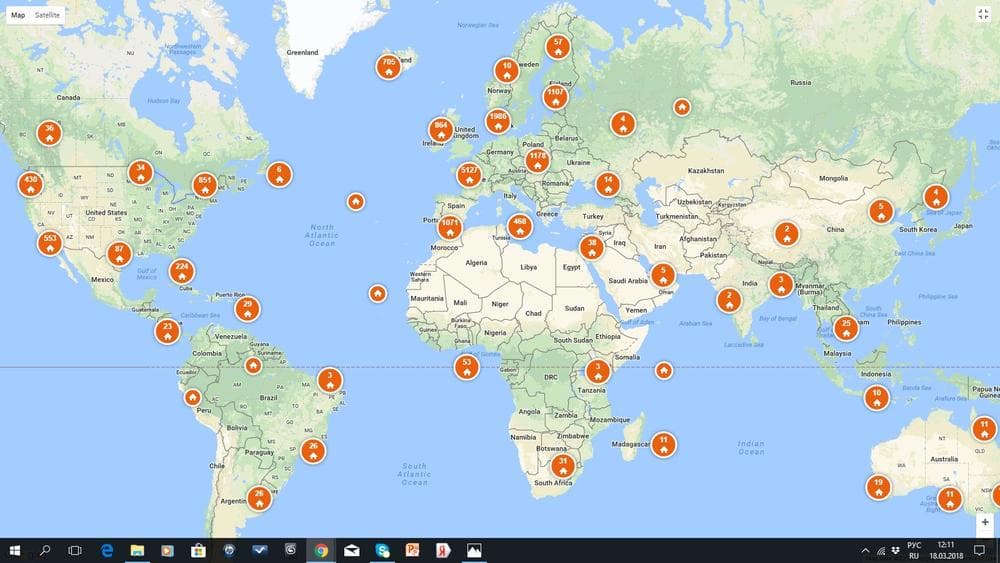Open the Windows Start menu
This screenshot has height=563, width=1000.
[15, 550]
